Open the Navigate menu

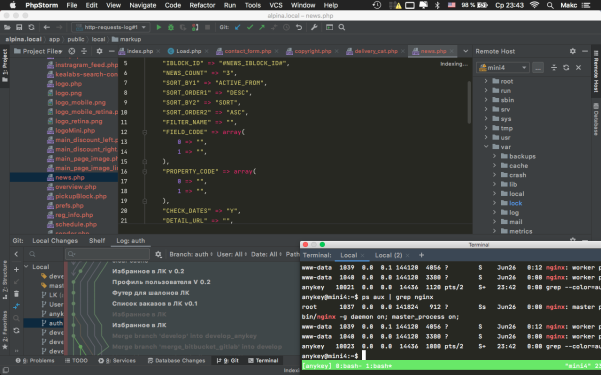143,5
